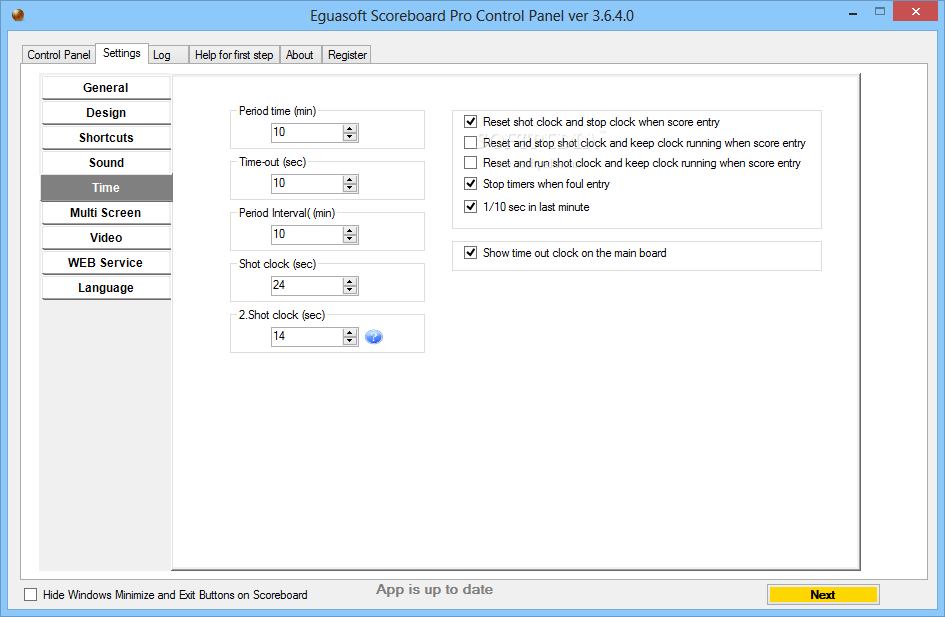Open Multi Screen settings section

click(106, 213)
